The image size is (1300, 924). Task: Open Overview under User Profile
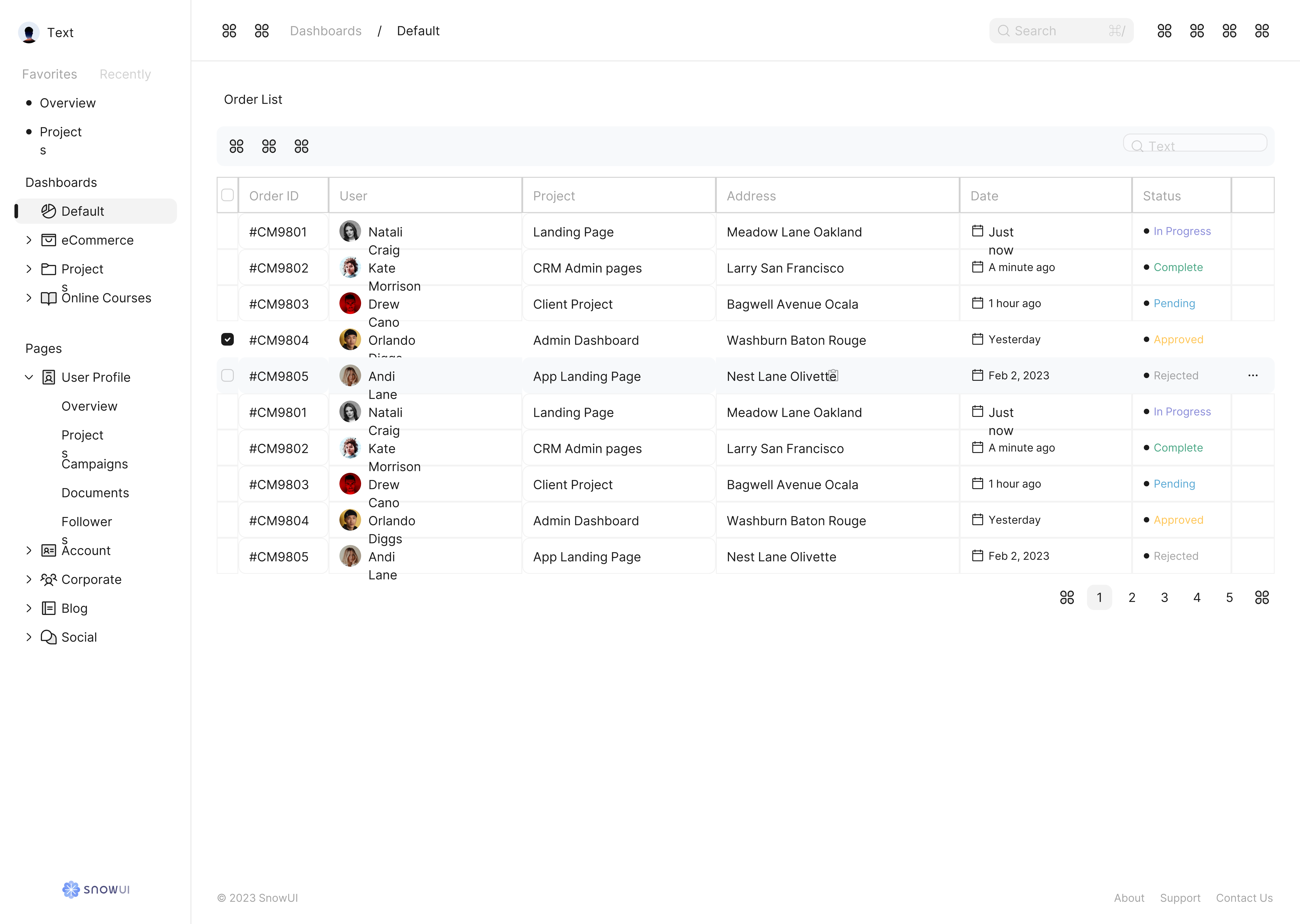pos(89,406)
